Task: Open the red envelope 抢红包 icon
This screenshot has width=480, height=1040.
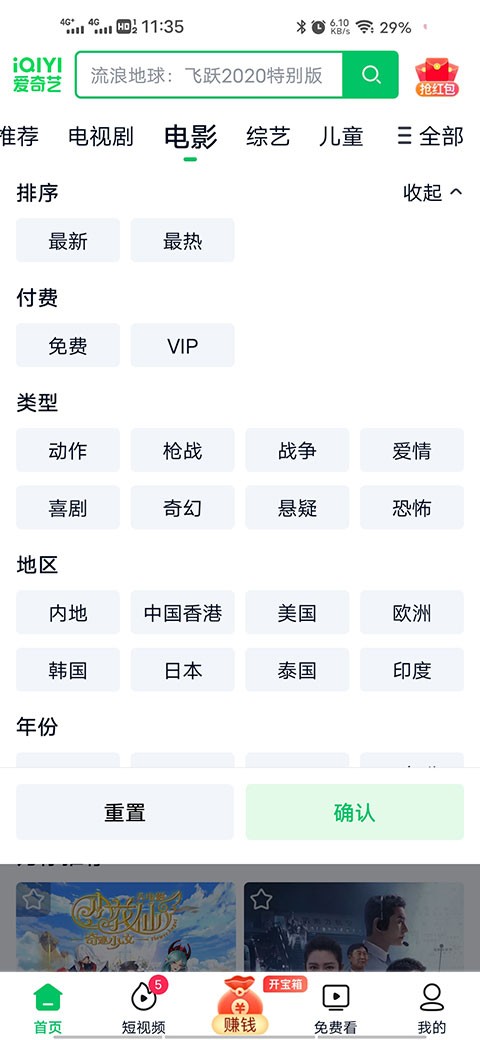Action: [x=437, y=77]
